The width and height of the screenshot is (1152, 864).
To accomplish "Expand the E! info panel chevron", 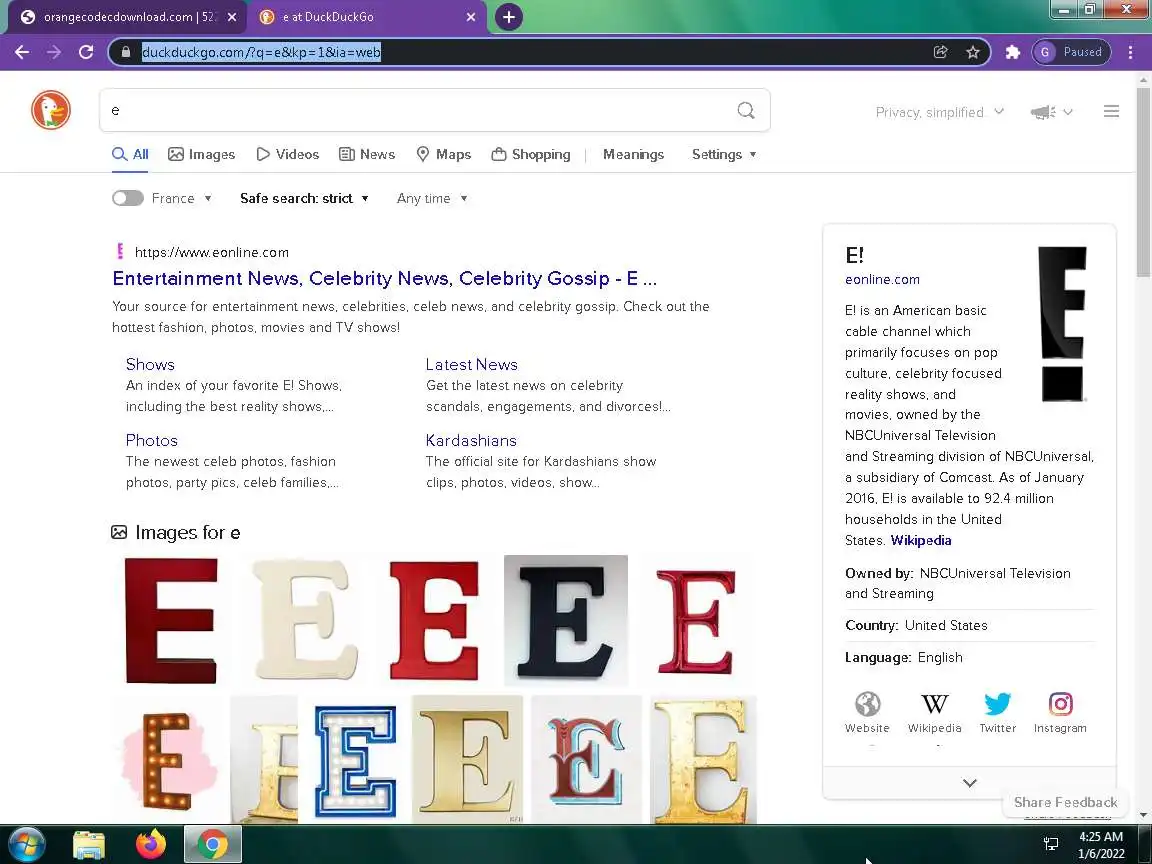I will pos(970,783).
